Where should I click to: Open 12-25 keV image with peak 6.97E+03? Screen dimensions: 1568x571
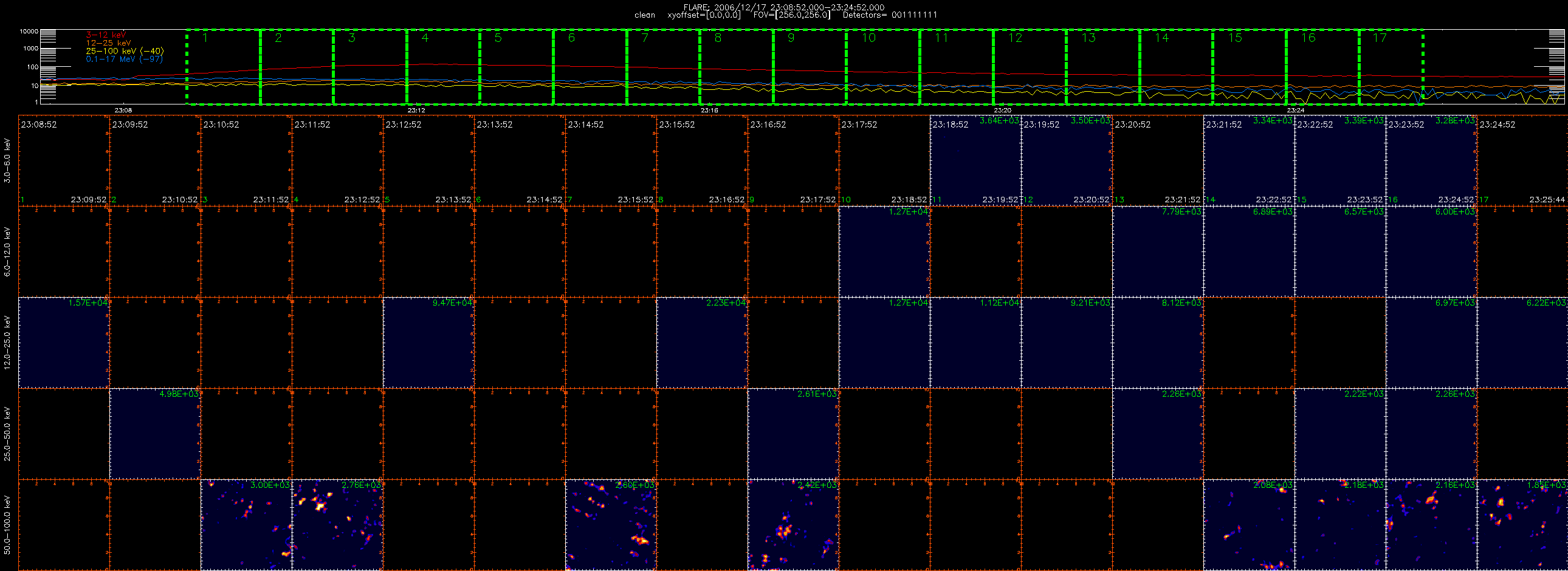click(x=1432, y=343)
